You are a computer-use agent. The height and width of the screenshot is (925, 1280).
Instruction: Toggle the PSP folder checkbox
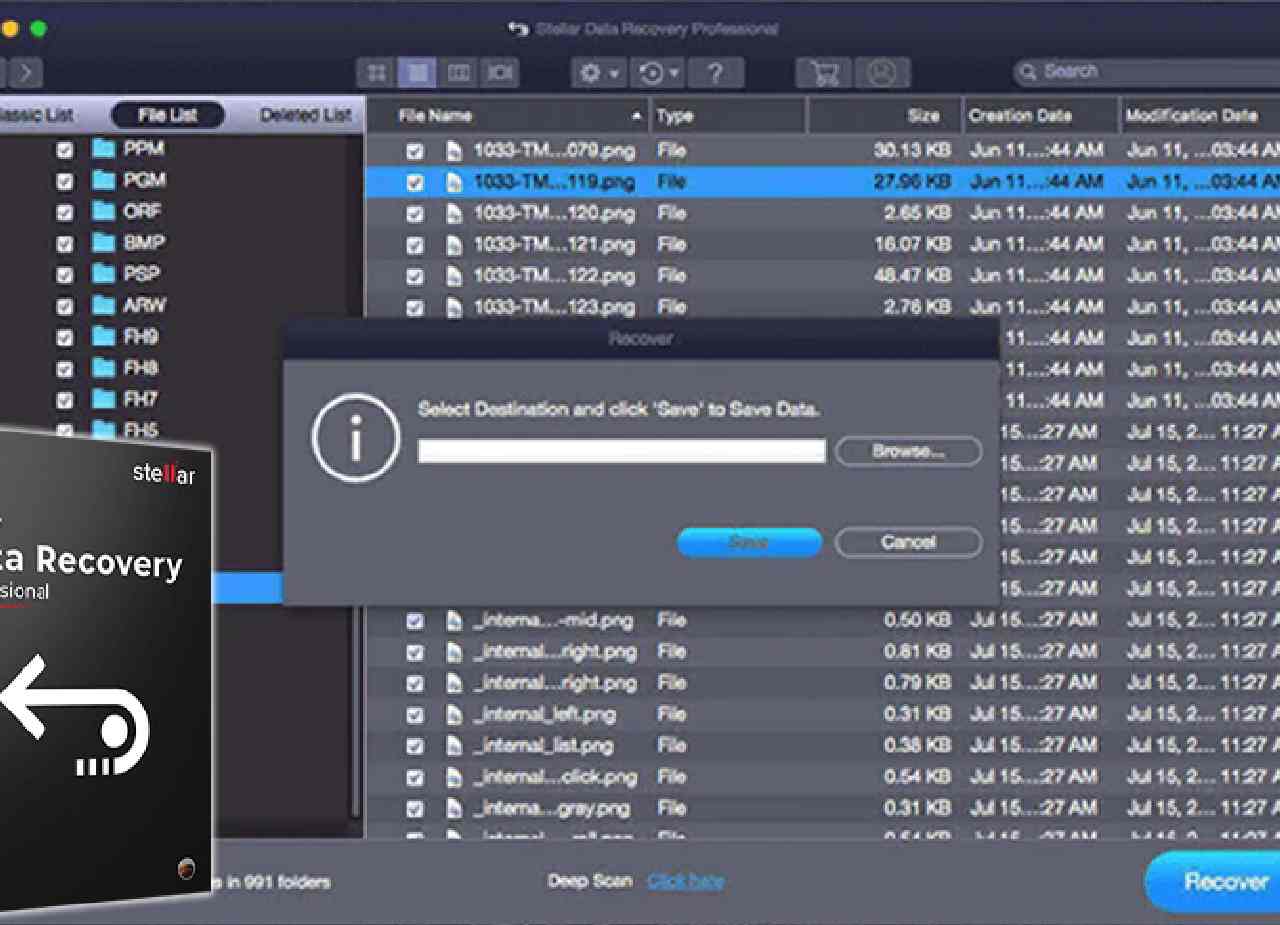click(65, 275)
